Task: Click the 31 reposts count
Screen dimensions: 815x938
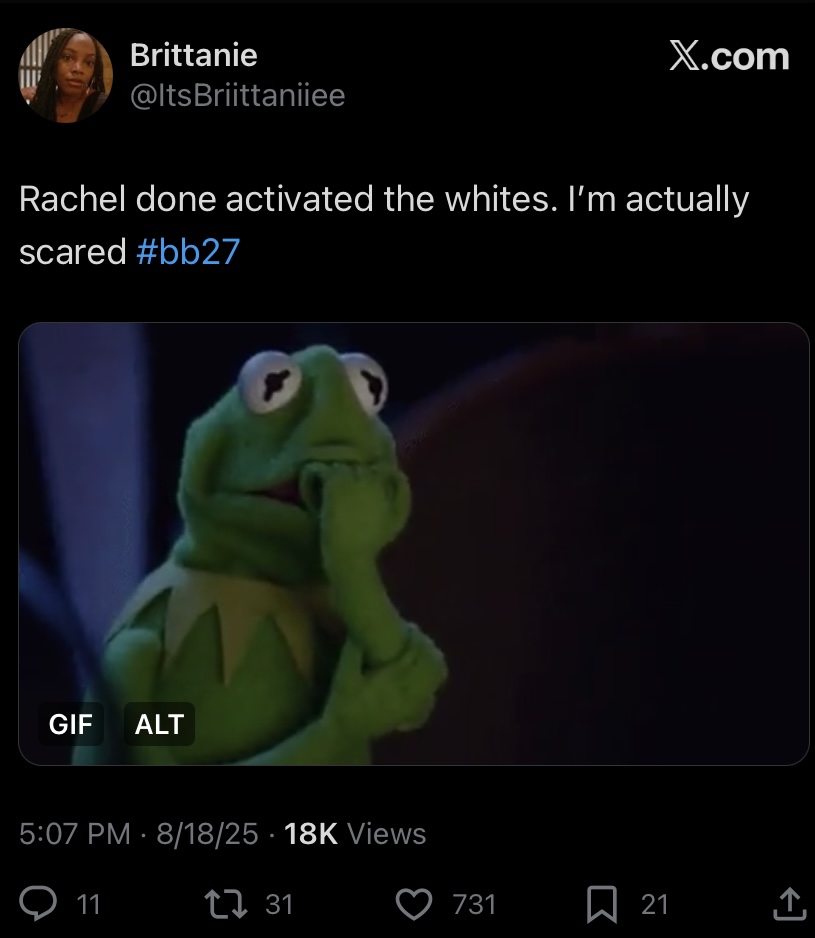Action: point(279,904)
